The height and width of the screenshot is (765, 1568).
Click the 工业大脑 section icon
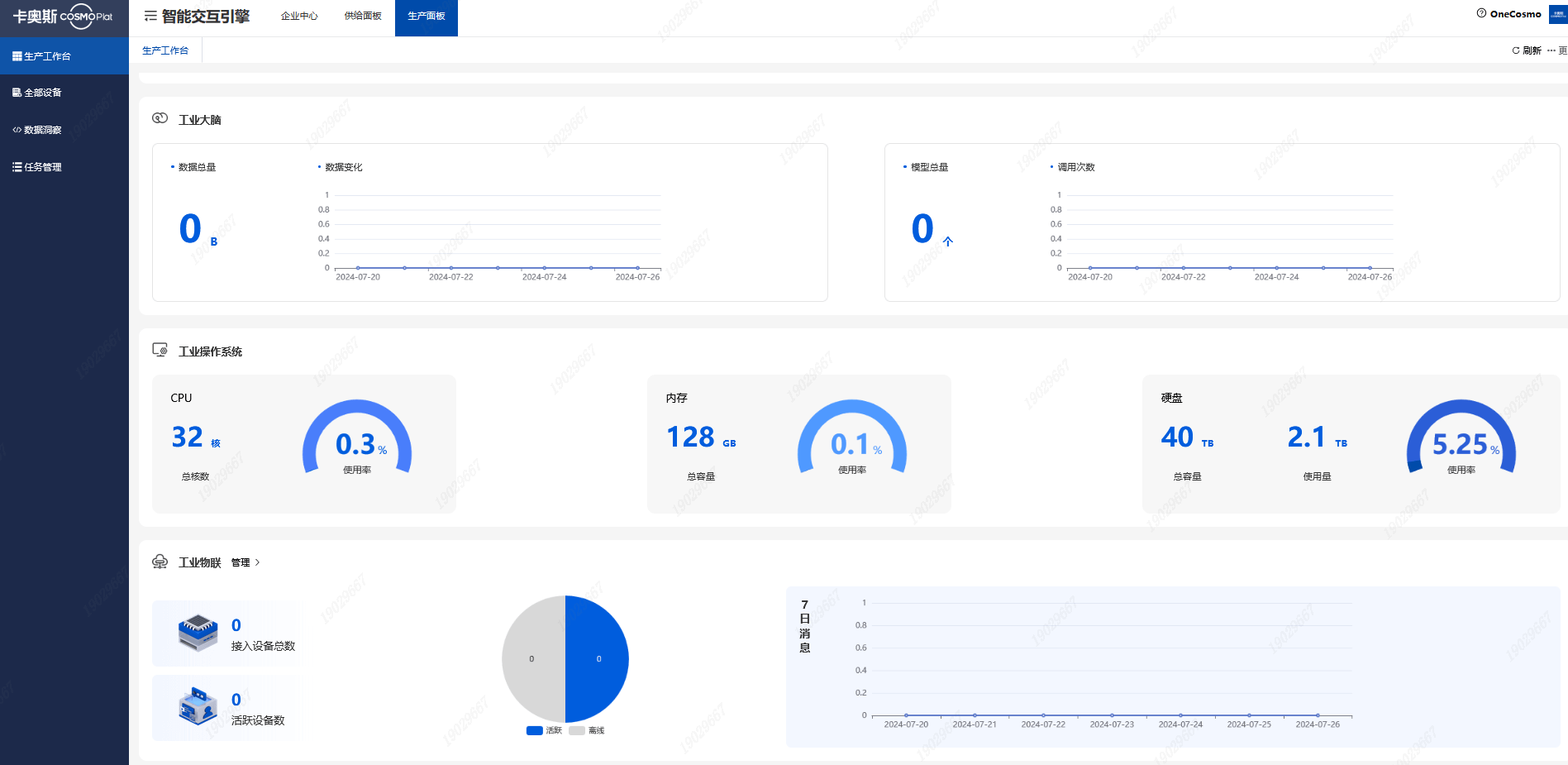(x=160, y=118)
